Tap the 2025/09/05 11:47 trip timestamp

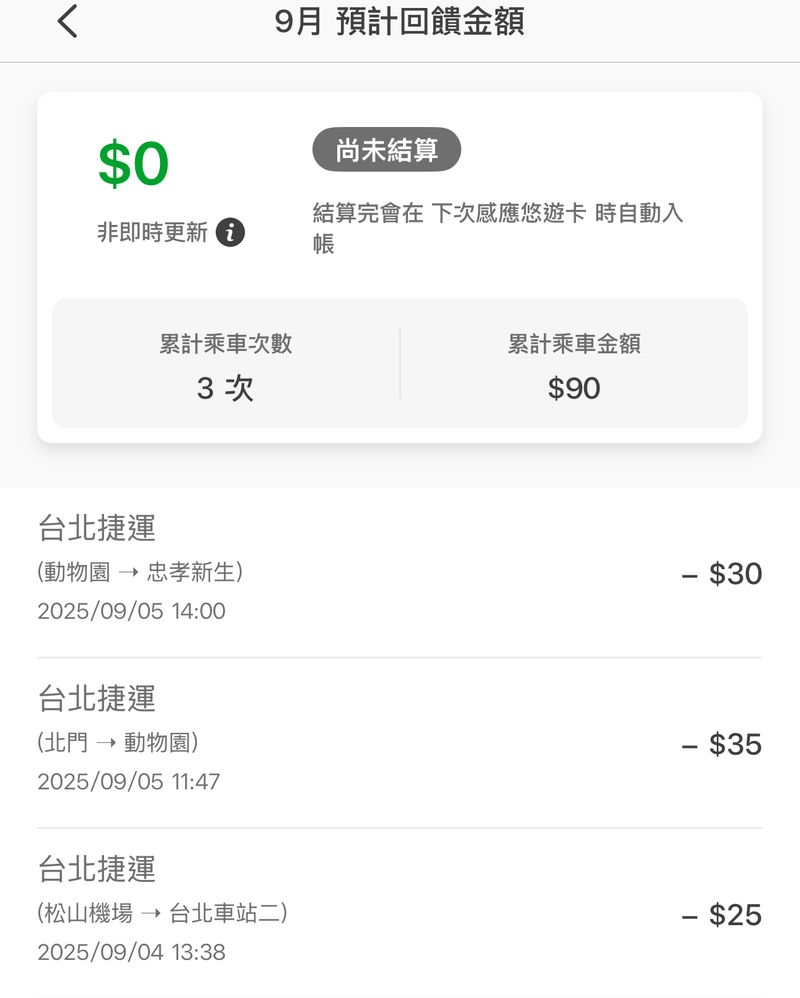(128, 782)
